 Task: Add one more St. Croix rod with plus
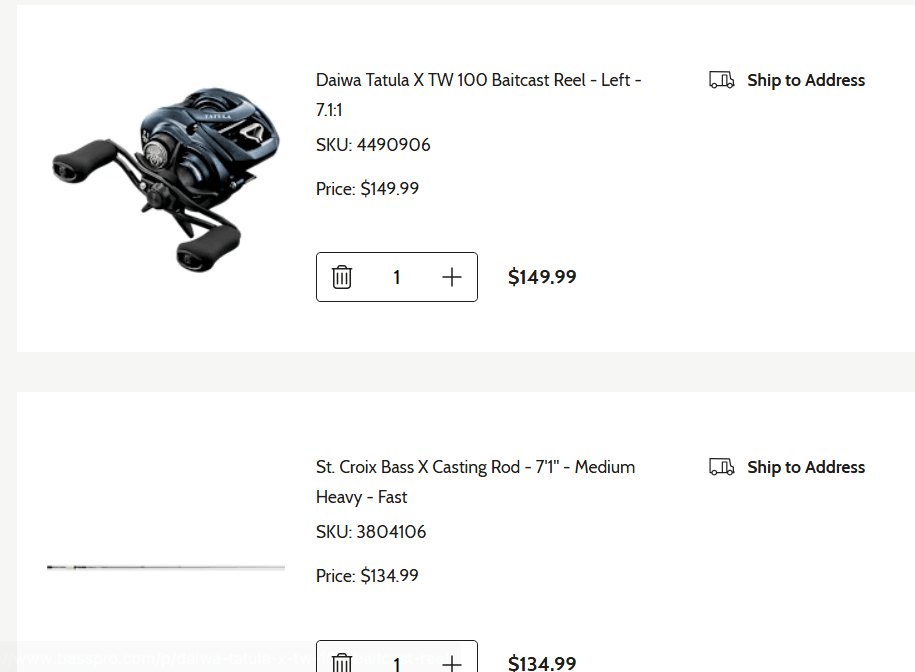click(452, 662)
